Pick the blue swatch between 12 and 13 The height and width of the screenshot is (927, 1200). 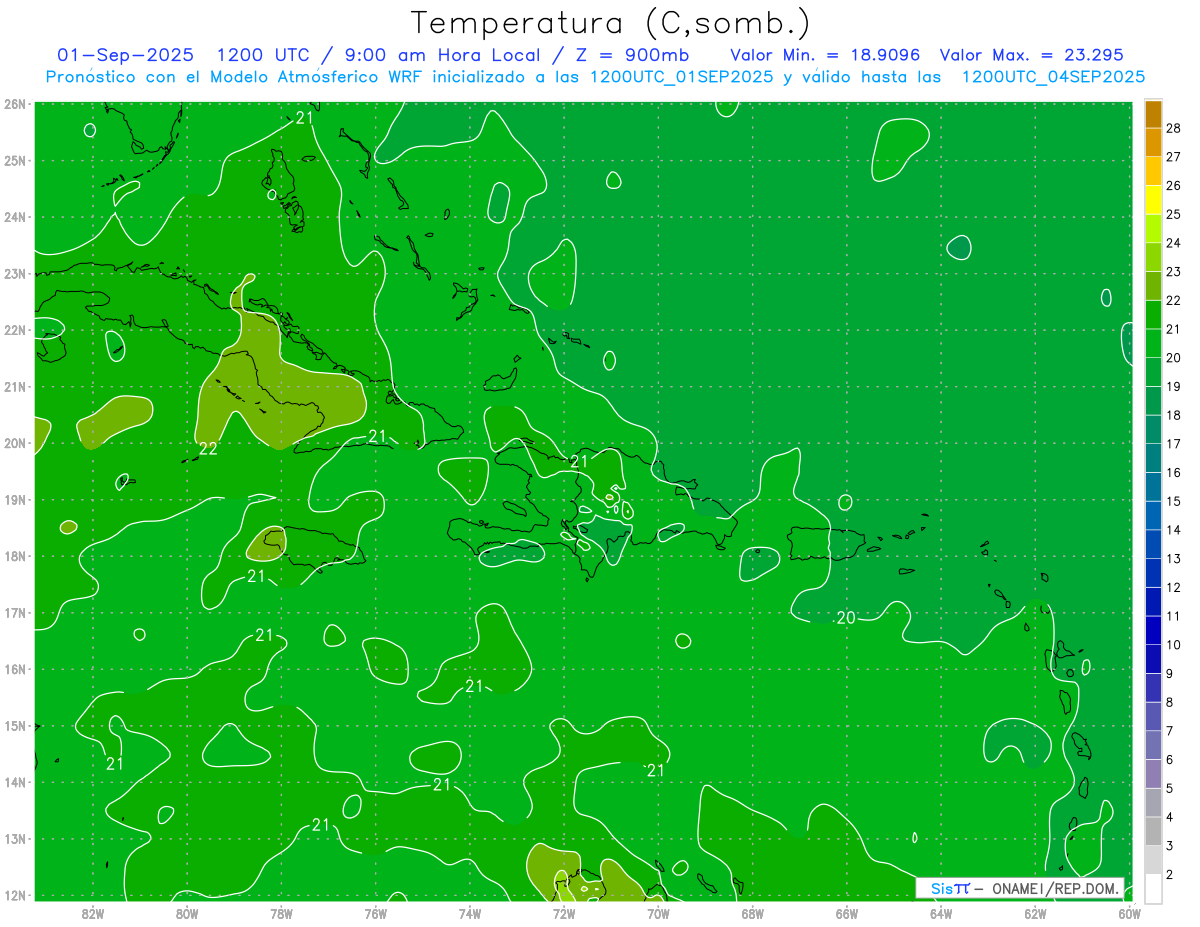pos(1153,573)
